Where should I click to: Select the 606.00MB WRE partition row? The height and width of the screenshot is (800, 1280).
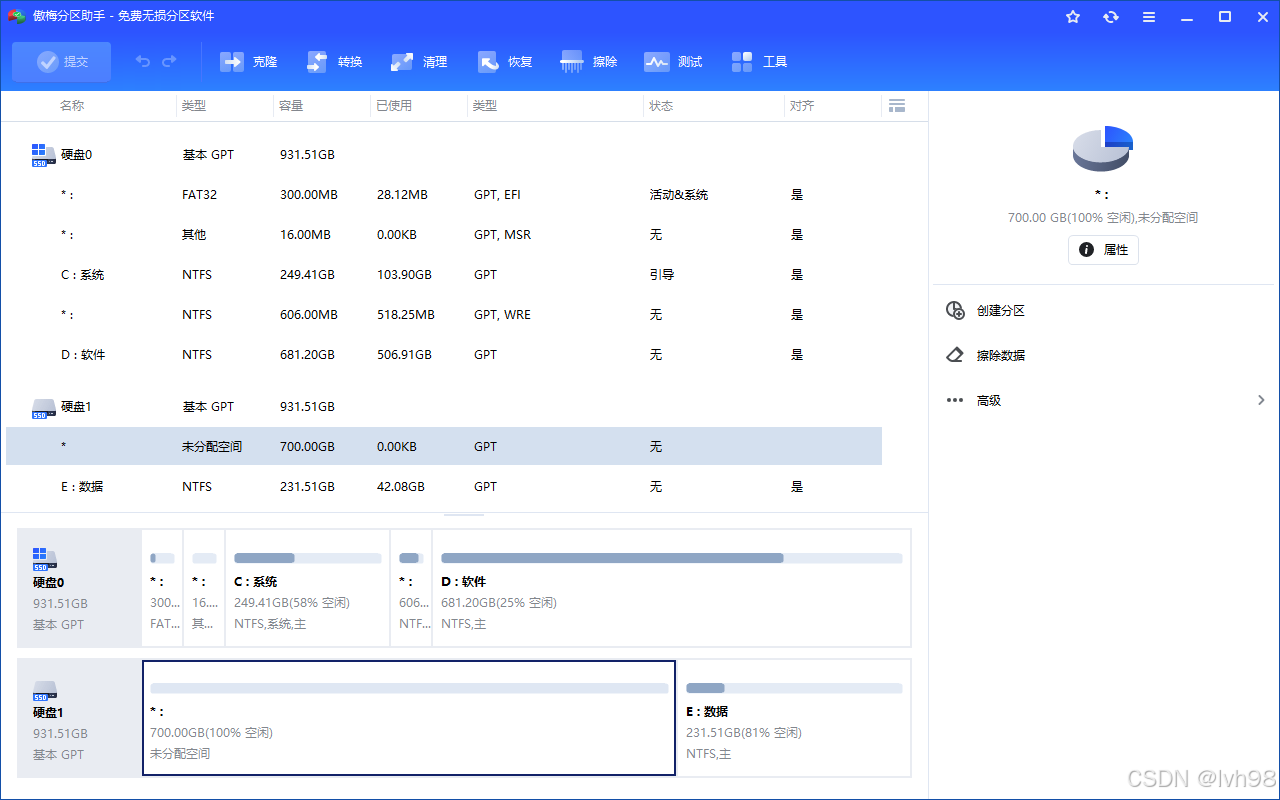point(444,315)
